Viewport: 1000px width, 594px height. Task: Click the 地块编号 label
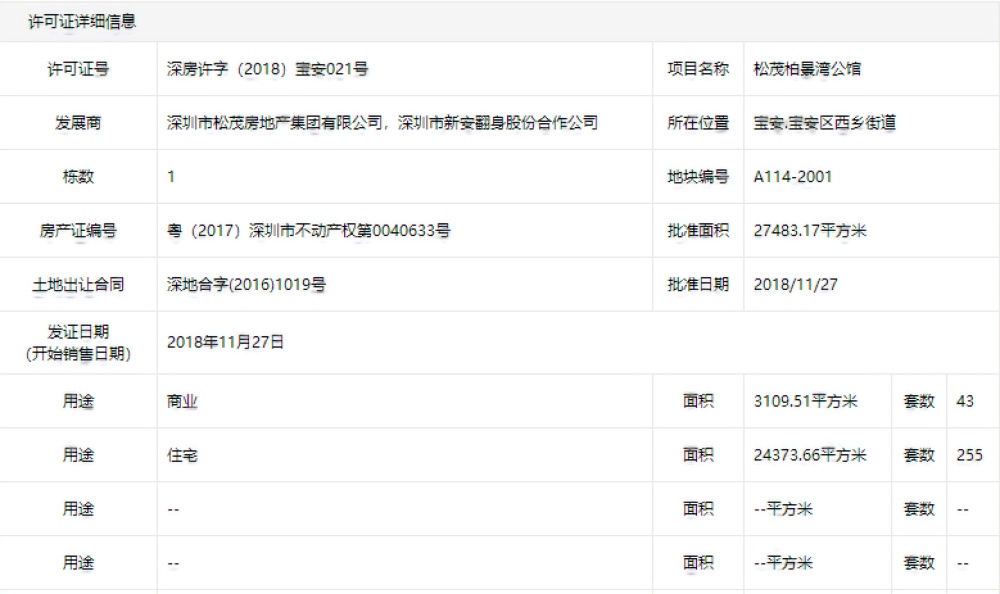[x=698, y=177]
